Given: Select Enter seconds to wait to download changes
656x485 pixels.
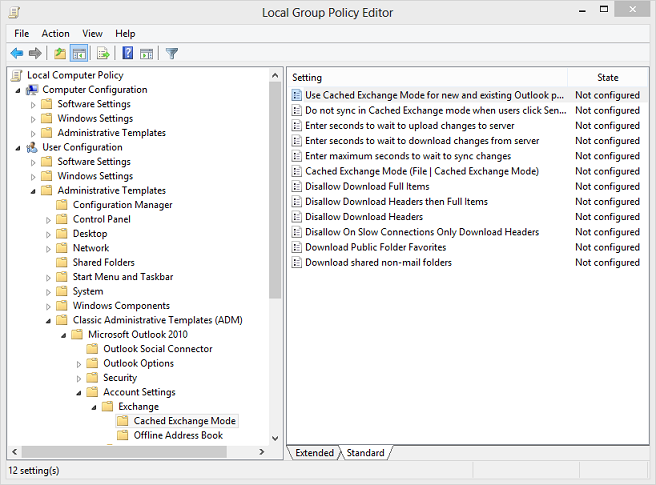Looking at the screenshot, I should pos(422,141).
